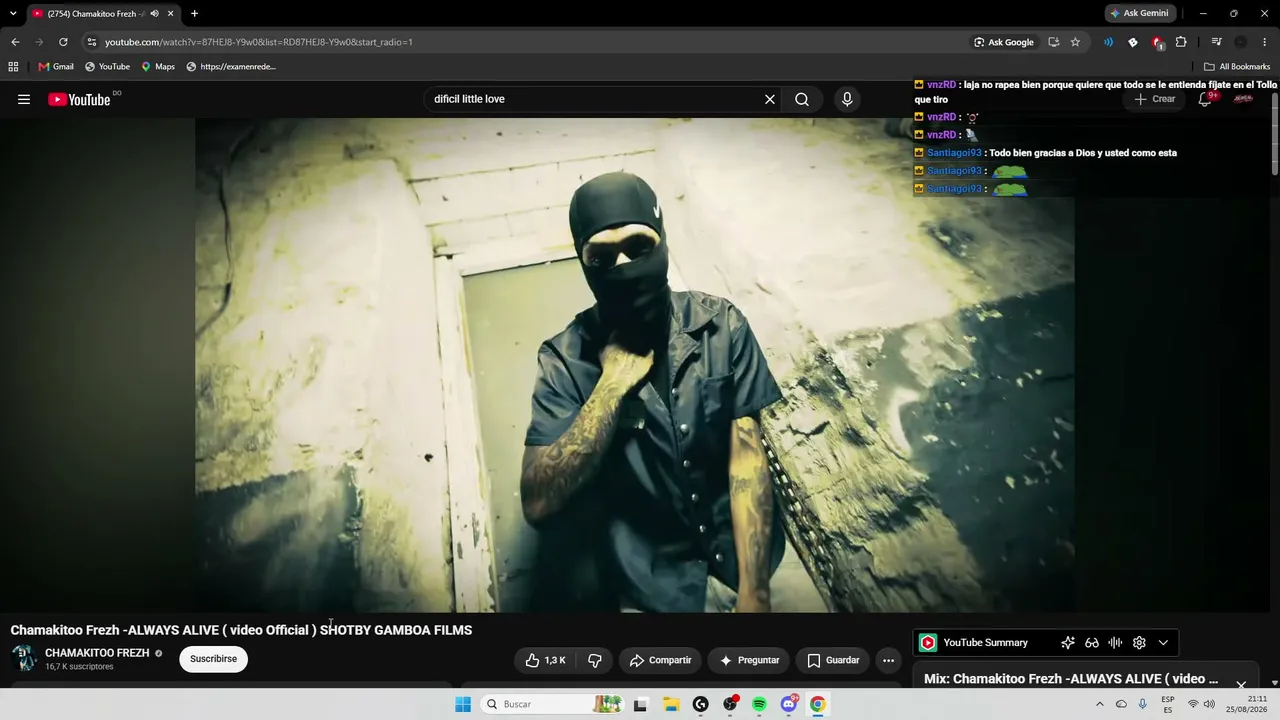Open YouTube Summary settings gear
Screen dimensions: 1280x720
click(x=1139, y=643)
